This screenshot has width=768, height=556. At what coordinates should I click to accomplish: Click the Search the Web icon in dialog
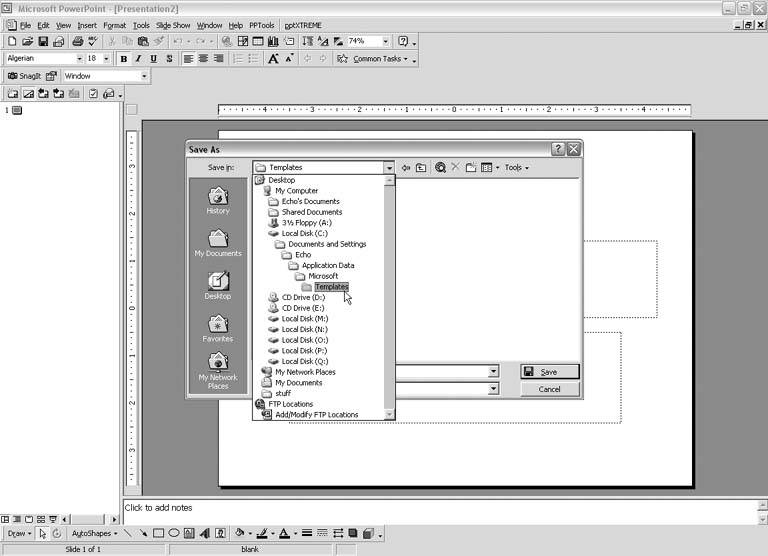point(440,168)
